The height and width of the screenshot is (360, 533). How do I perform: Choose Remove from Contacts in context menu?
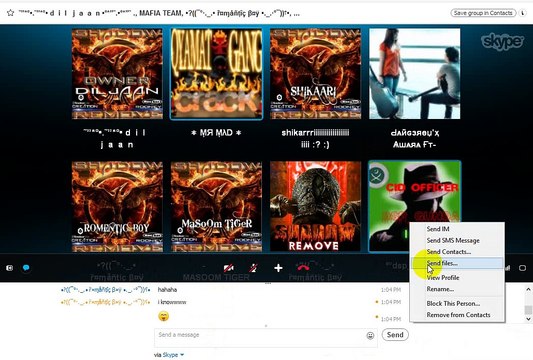click(457, 315)
